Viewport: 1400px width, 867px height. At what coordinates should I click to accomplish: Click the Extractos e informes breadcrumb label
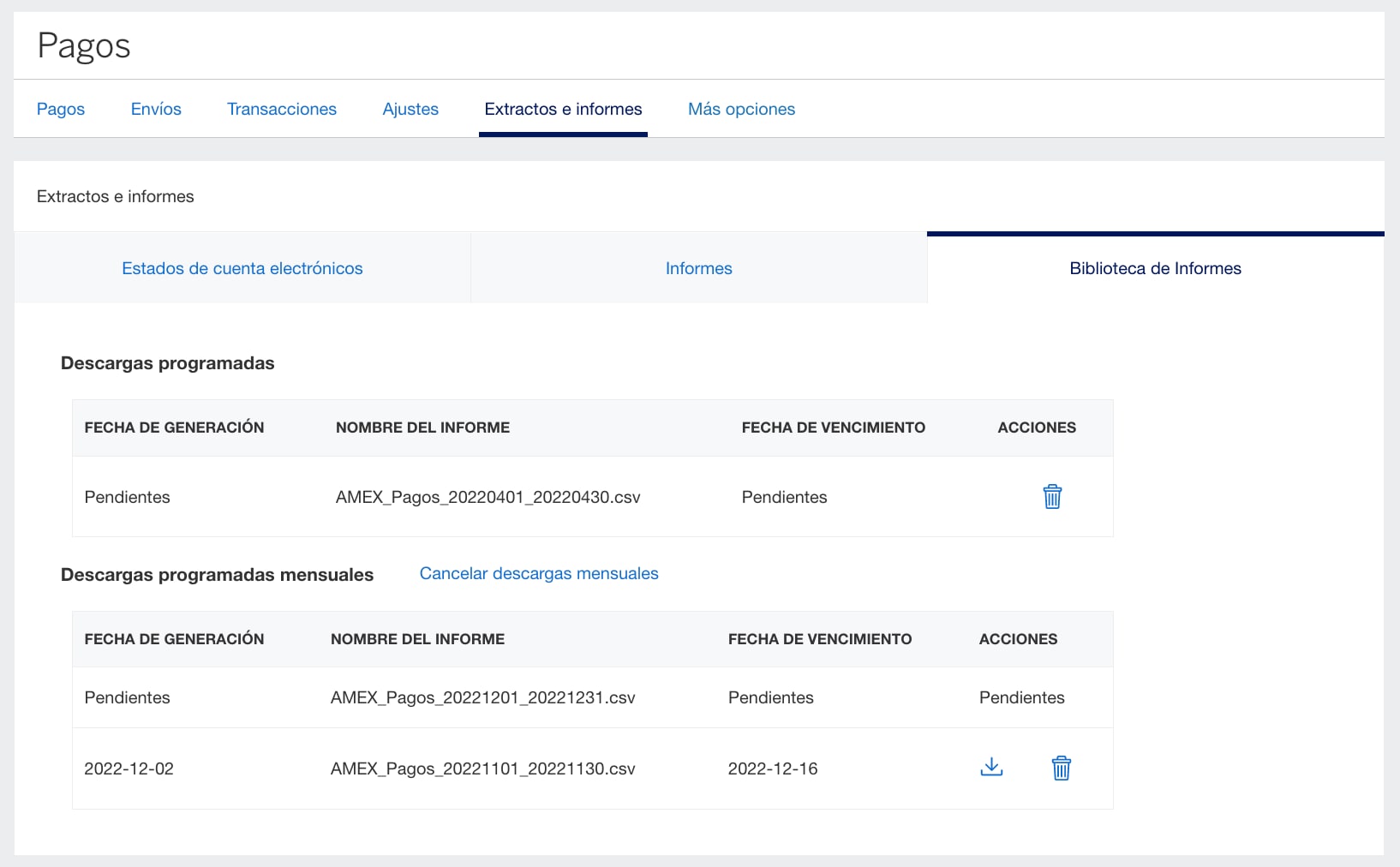116,196
